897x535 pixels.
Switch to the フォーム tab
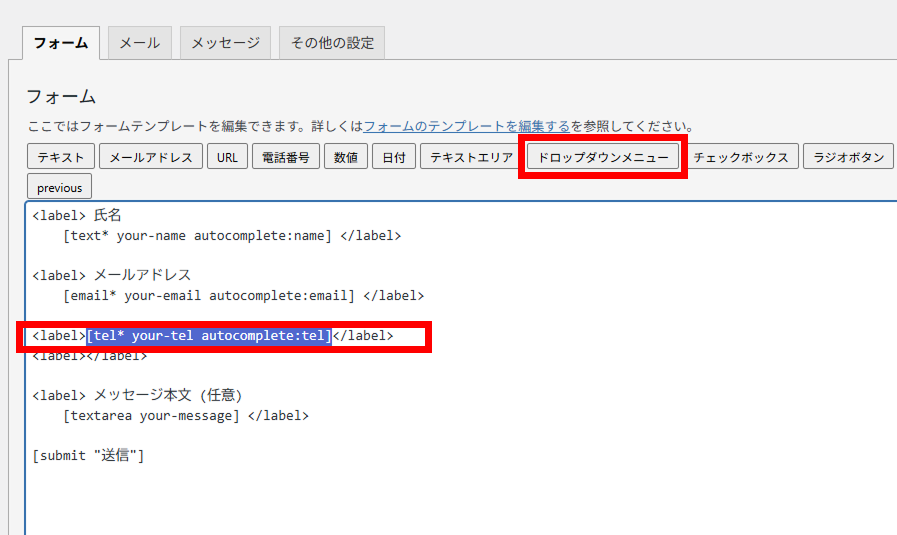tap(60, 43)
